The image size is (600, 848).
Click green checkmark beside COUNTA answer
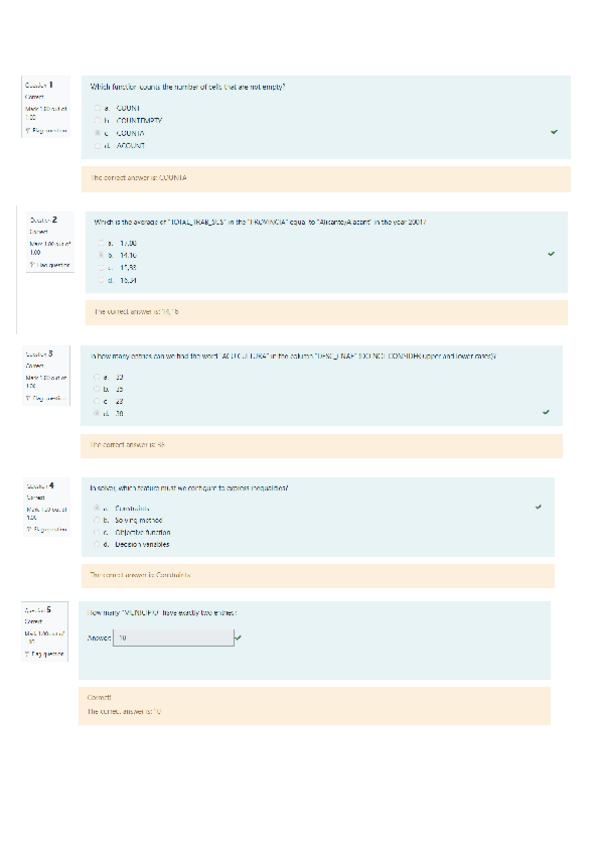coord(554,132)
